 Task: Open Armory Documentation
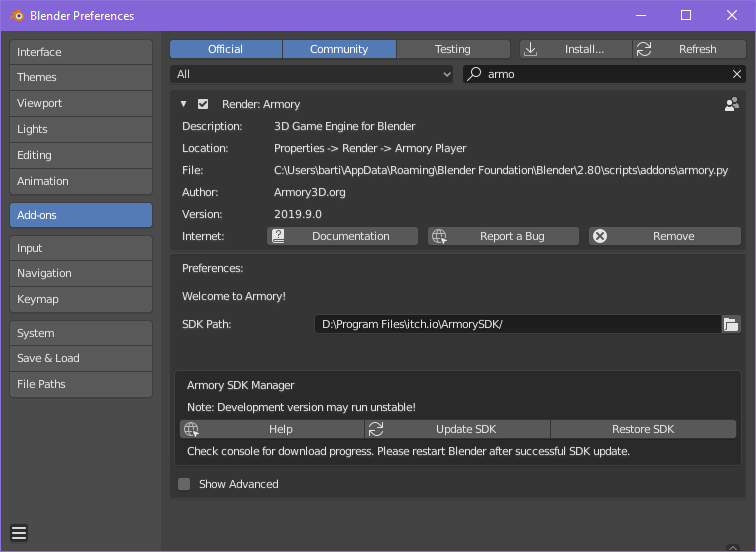[342, 236]
